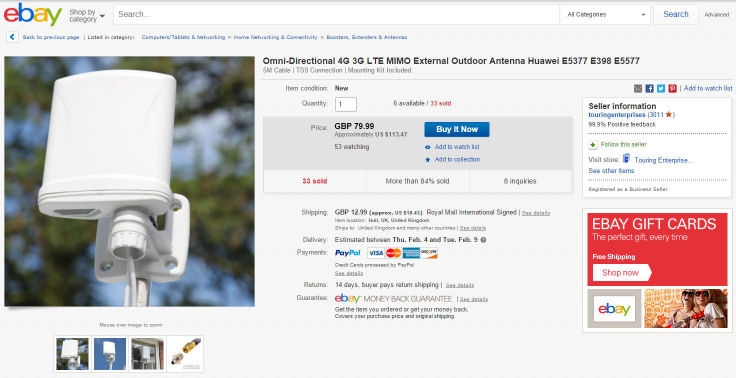Viewport: 736px width, 378px height.
Task: Open Touring Enterprise store icon
Action: [626, 158]
